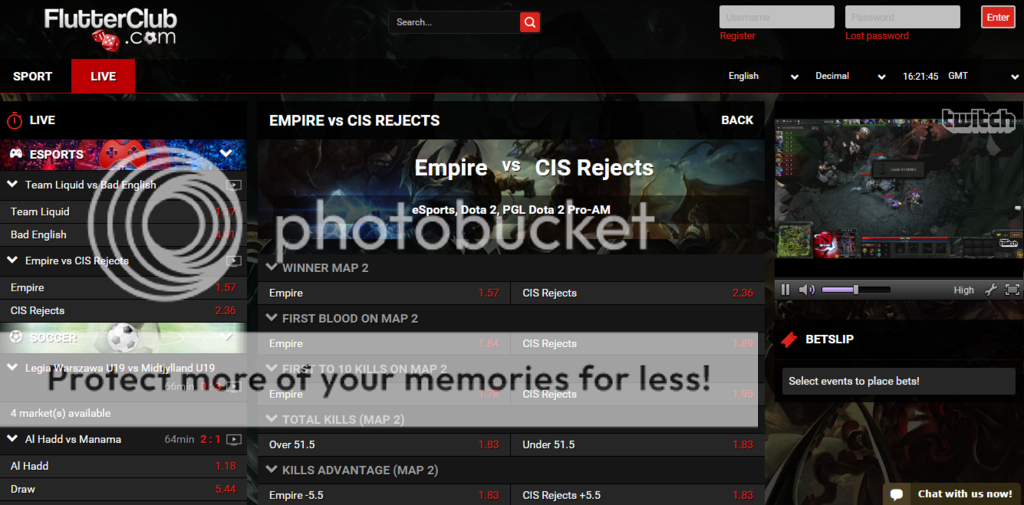Open the Chat with us now widget
The width and height of the screenshot is (1024, 505).
pyautogui.click(x=953, y=494)
